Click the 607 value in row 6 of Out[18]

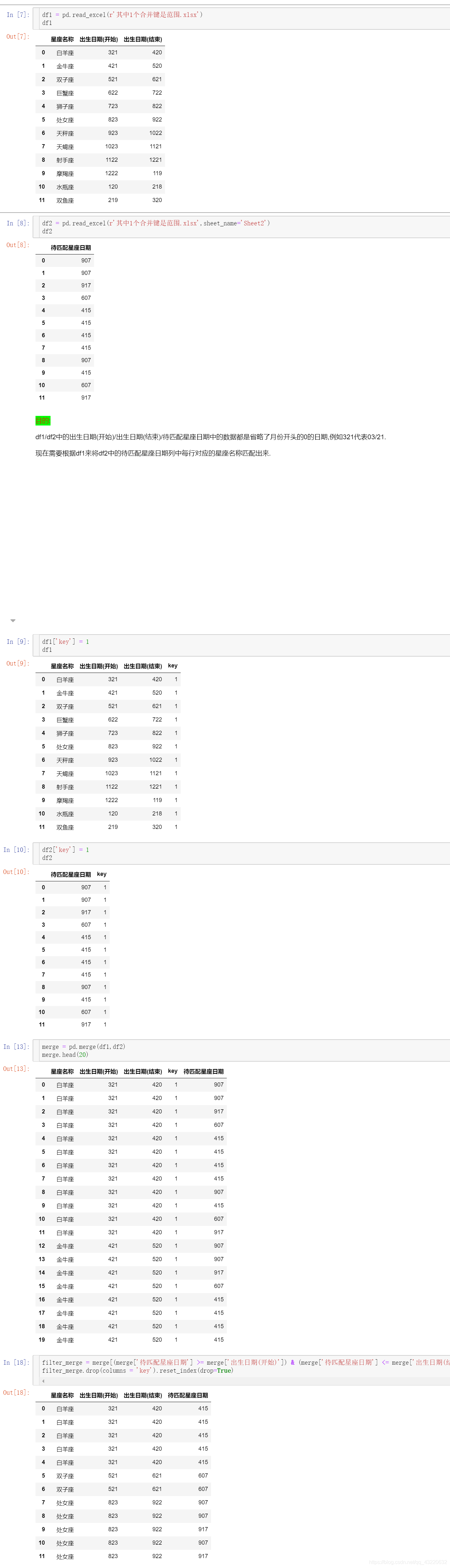203,1489
